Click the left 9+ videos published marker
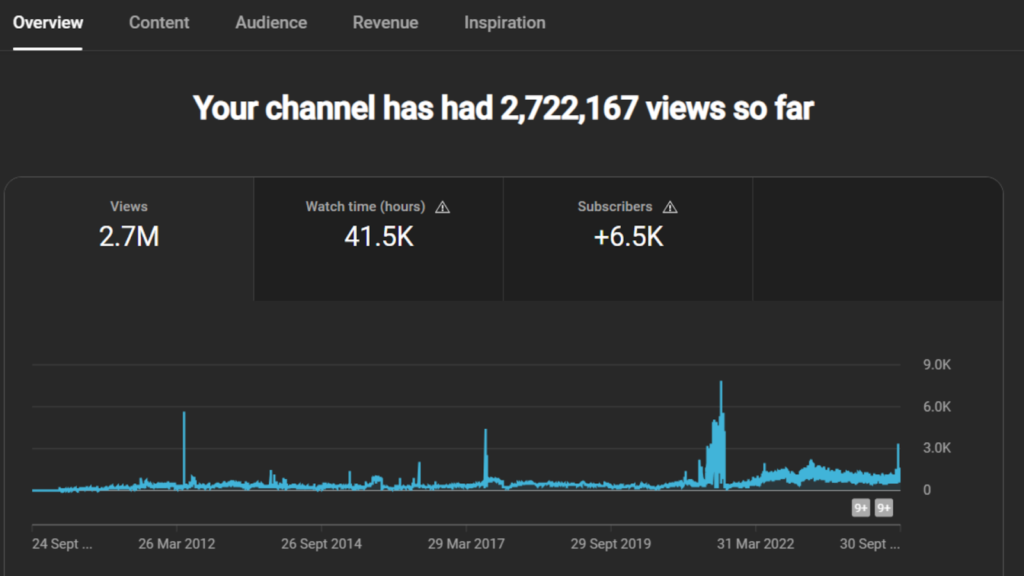1024x576 pixels. [860, 508]
